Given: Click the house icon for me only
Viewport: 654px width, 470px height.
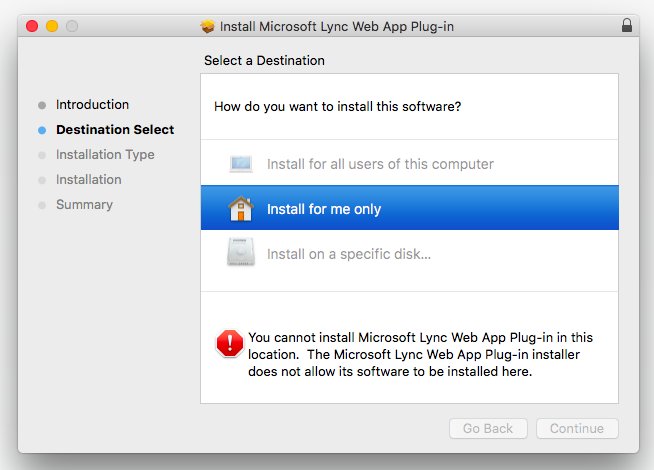Looking at the screenshot, I should [x=241, y=208].
